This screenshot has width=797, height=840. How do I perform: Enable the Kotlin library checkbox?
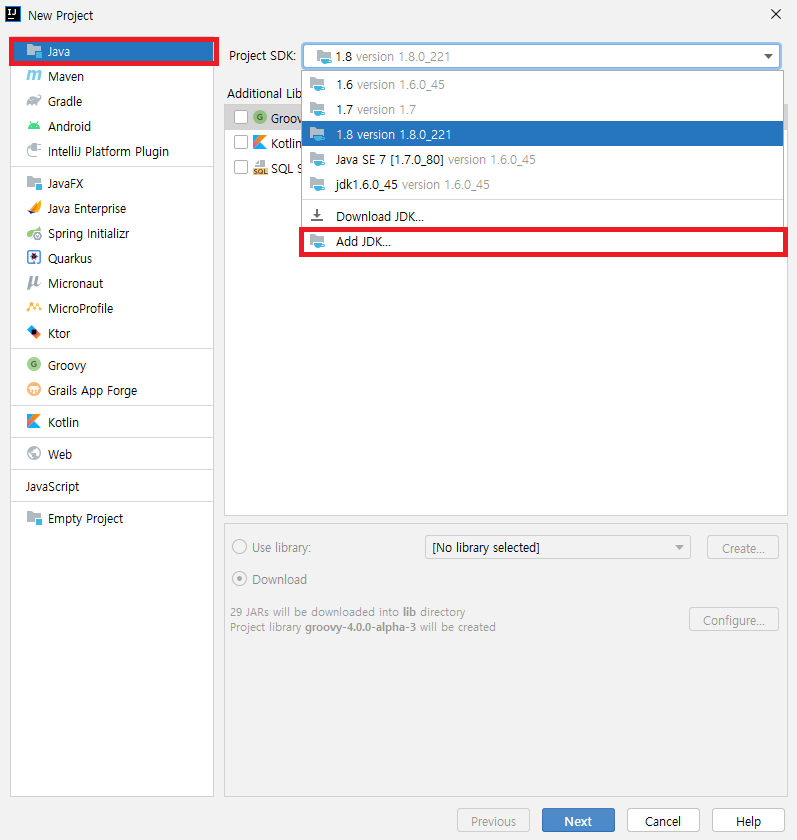coord(241,142)
